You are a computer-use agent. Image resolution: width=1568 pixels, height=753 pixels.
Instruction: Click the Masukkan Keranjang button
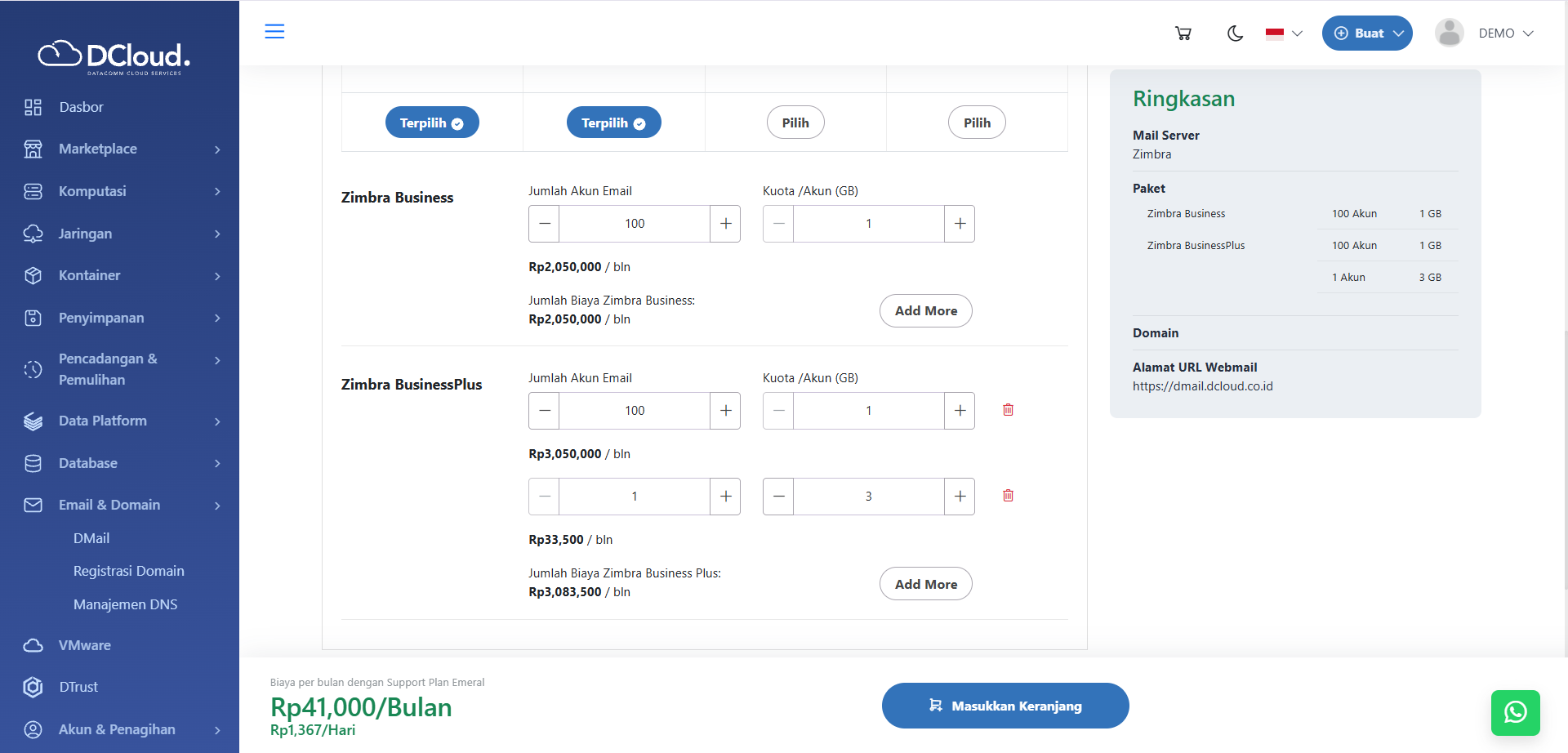(x=1005, y=706)
